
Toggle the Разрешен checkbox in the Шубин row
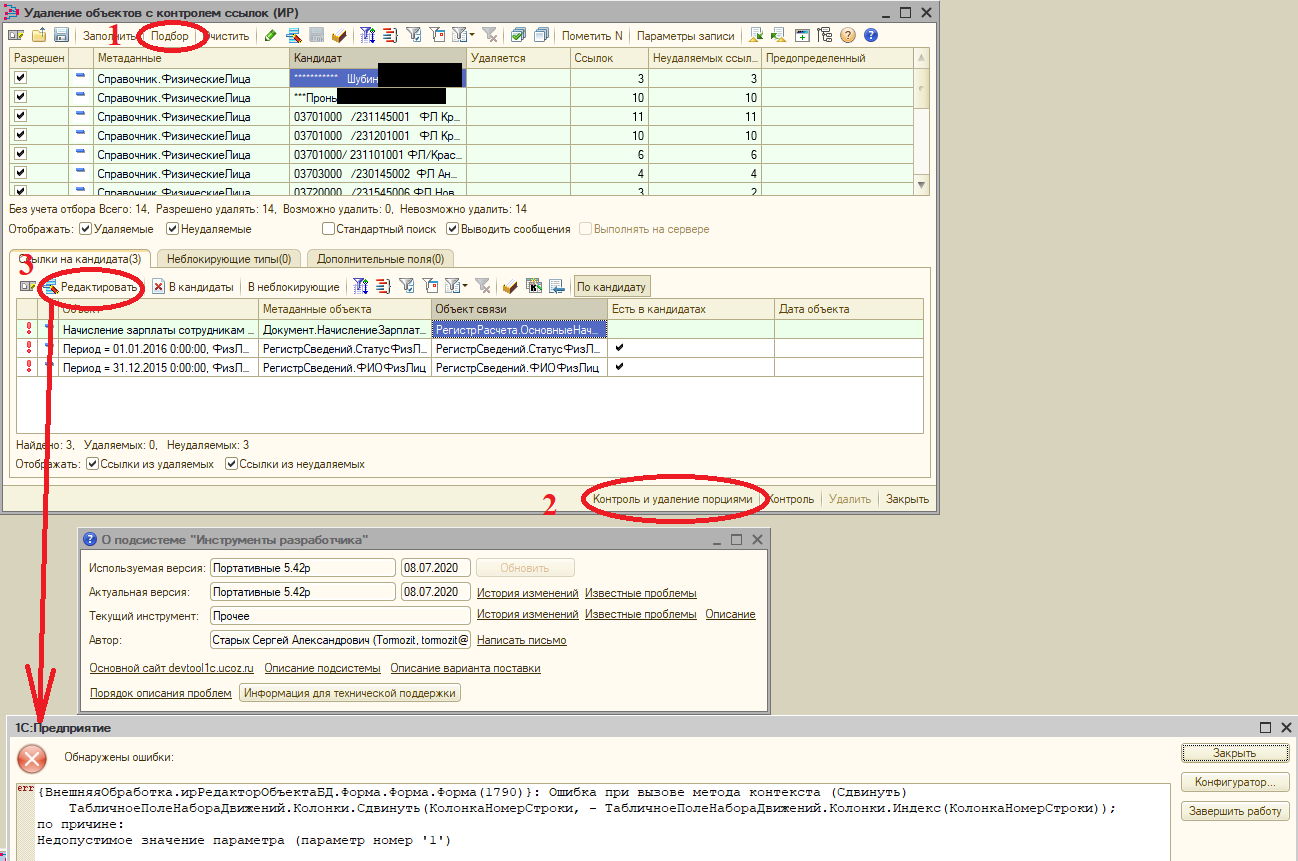(x=20, y=78)
